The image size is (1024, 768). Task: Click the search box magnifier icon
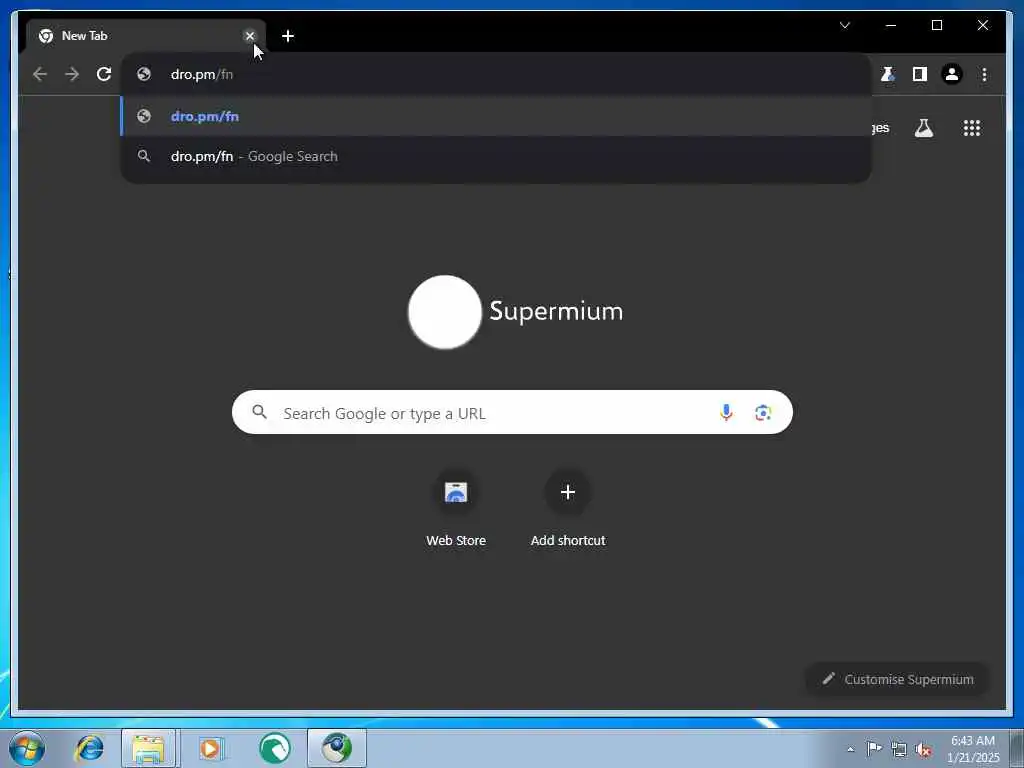click(259, 412)
